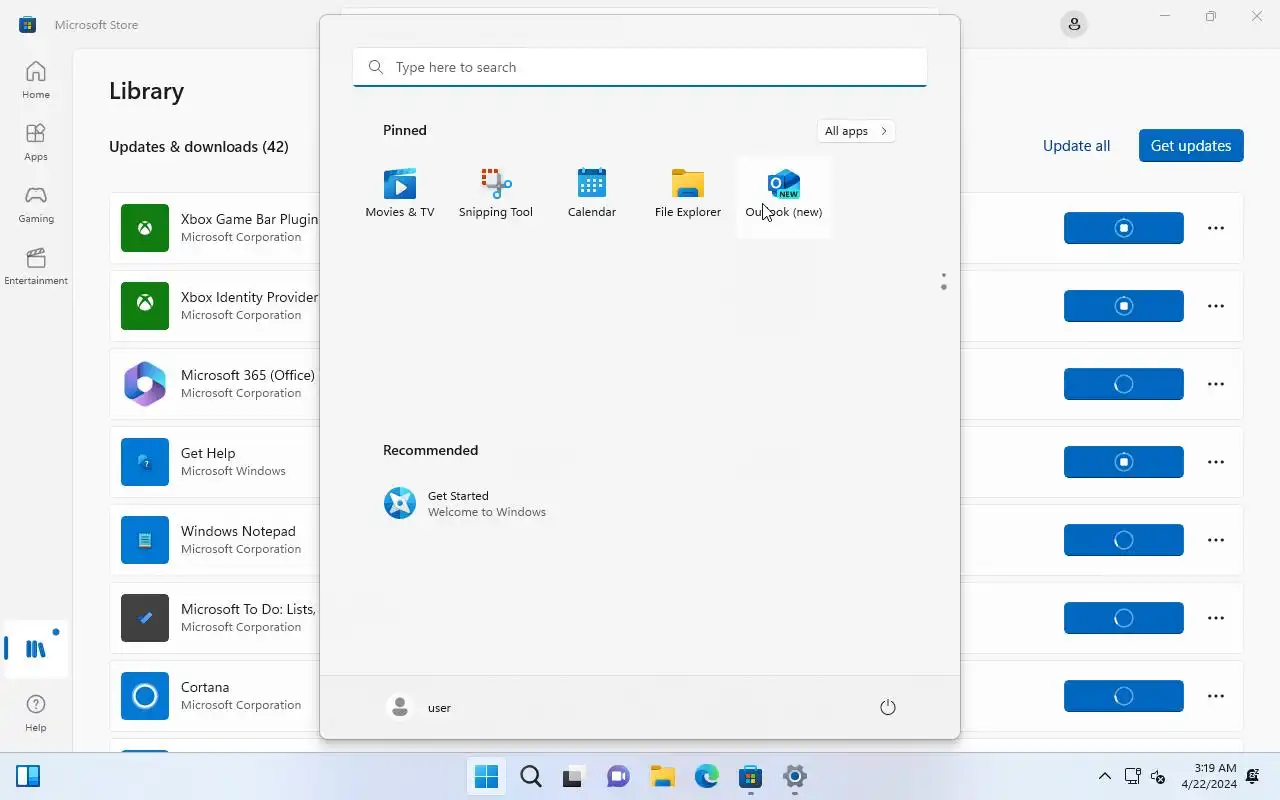Open the Store profile account icon
Viewport: 1280px width, 800px height.
[x=1074, y=24]
